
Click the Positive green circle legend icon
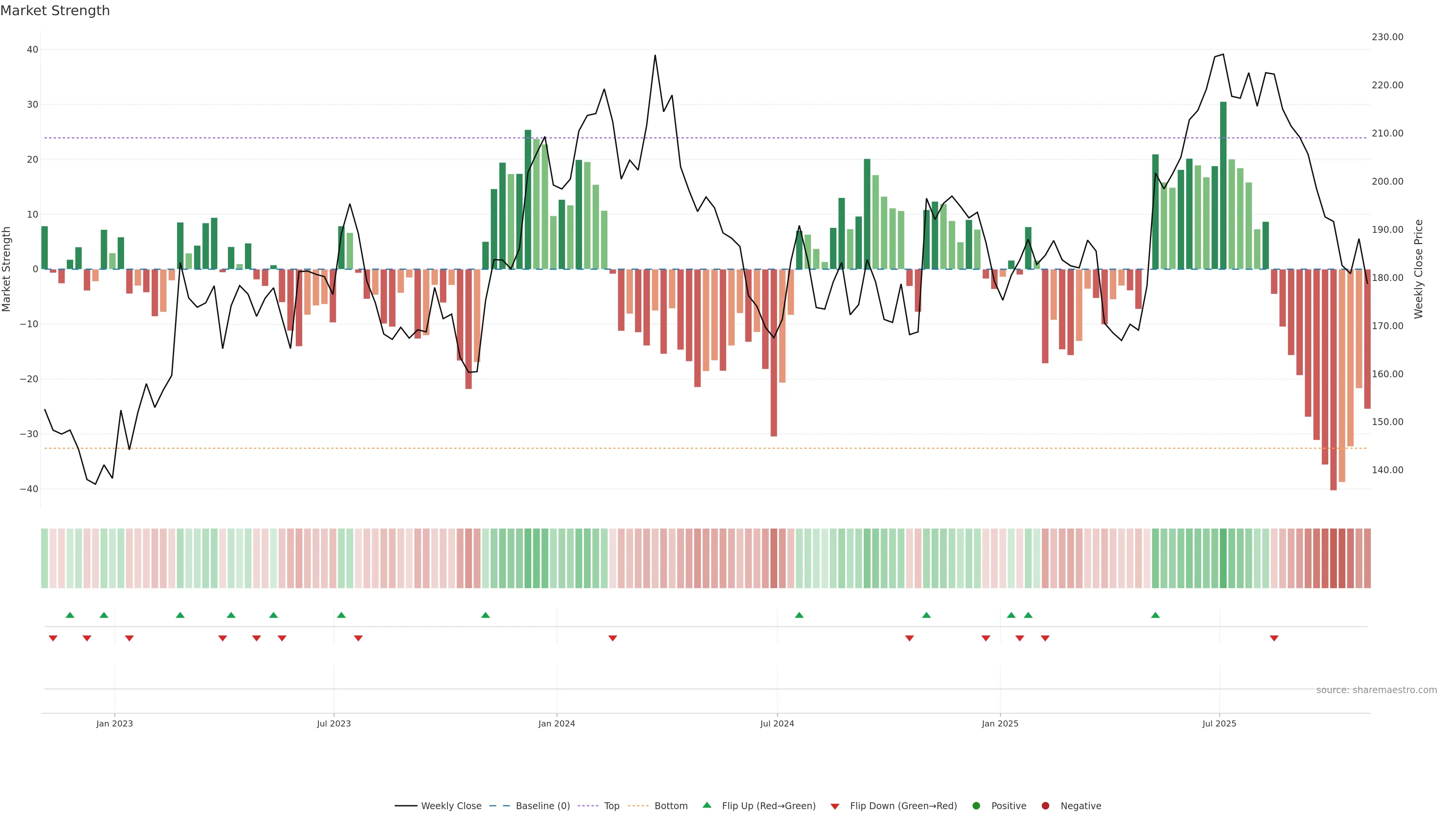976,806
